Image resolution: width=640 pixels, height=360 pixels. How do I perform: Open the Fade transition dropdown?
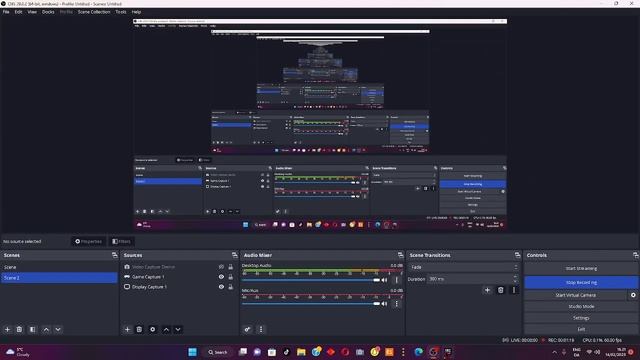click(463, 267)
